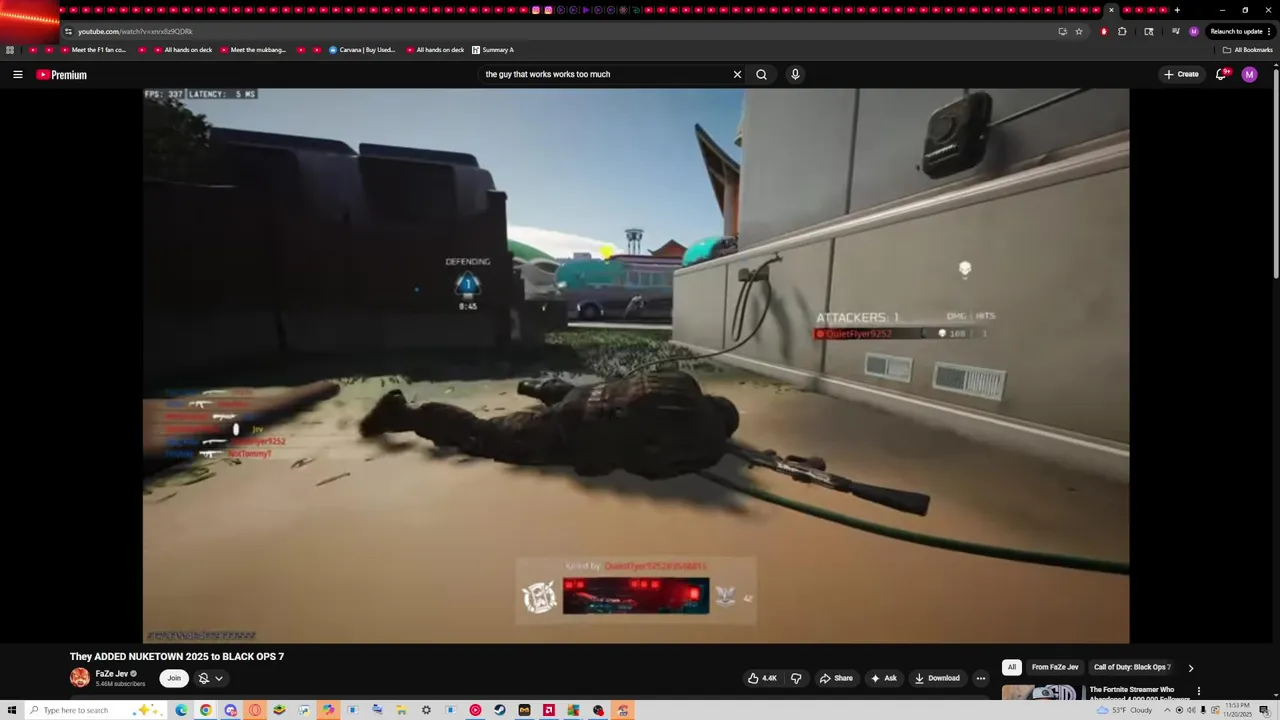Screen dimensions: 1280x720
Task: Show more filter chips with arrow
Action: point(1190,668)
